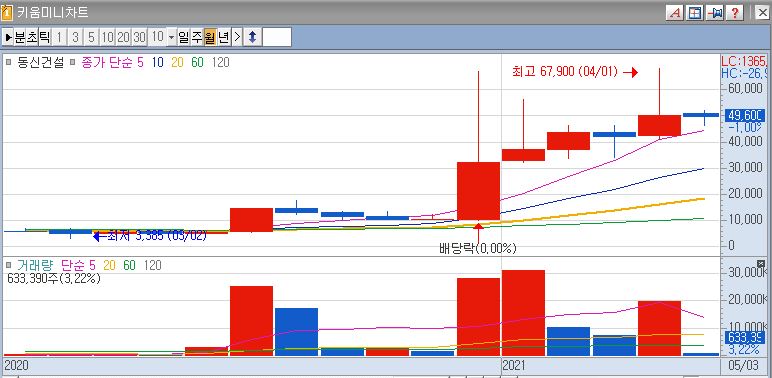The width and height of the screenshot is (772, 378).
Task: Click the small square marker before 종가 단순
Action: [x=72, y=63]
